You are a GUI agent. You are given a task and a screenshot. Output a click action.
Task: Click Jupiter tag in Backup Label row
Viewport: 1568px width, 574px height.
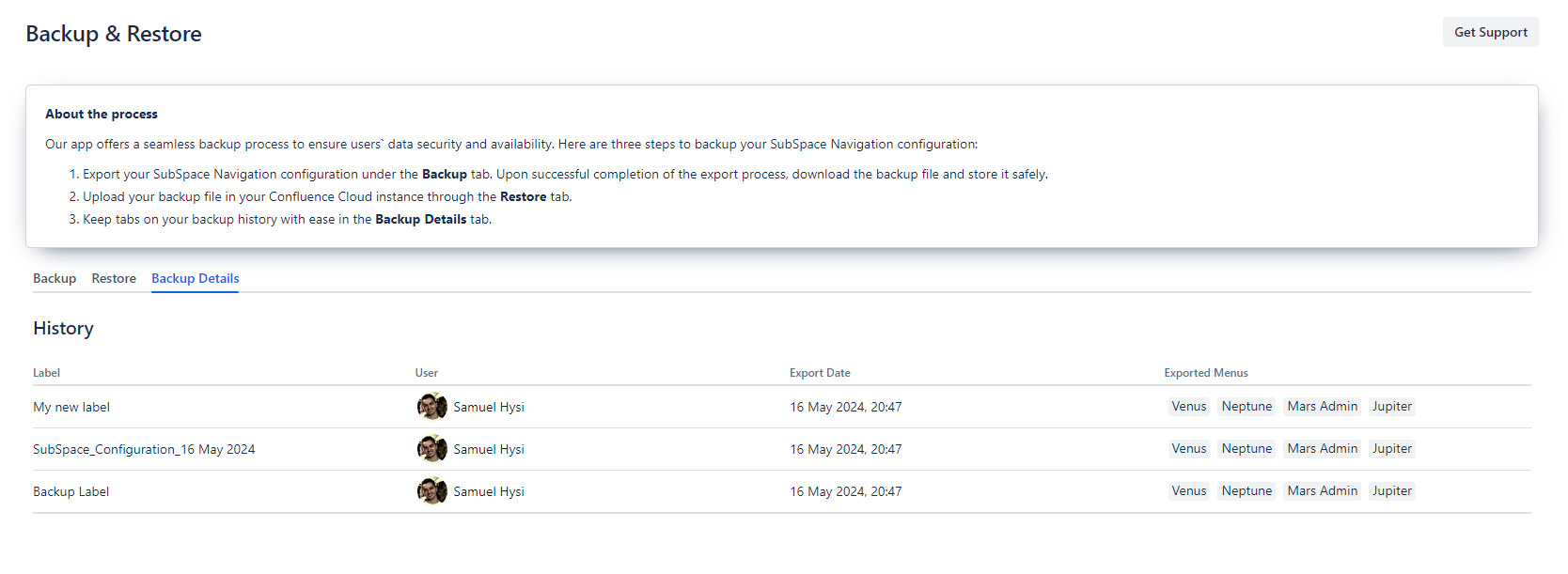coord(1391,491)
